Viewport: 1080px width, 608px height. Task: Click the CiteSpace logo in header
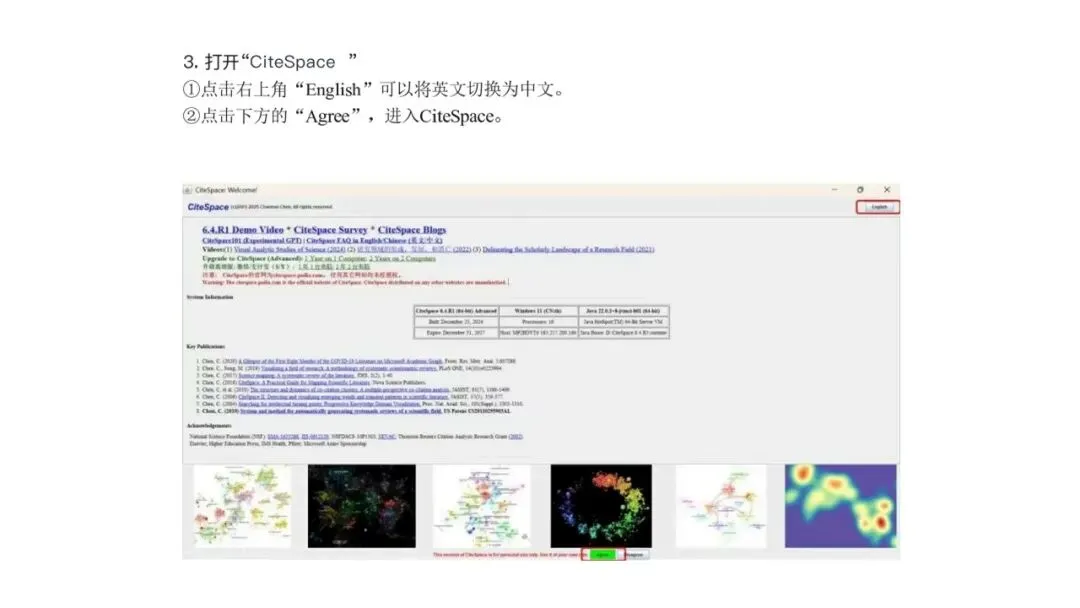click(208, 207)
